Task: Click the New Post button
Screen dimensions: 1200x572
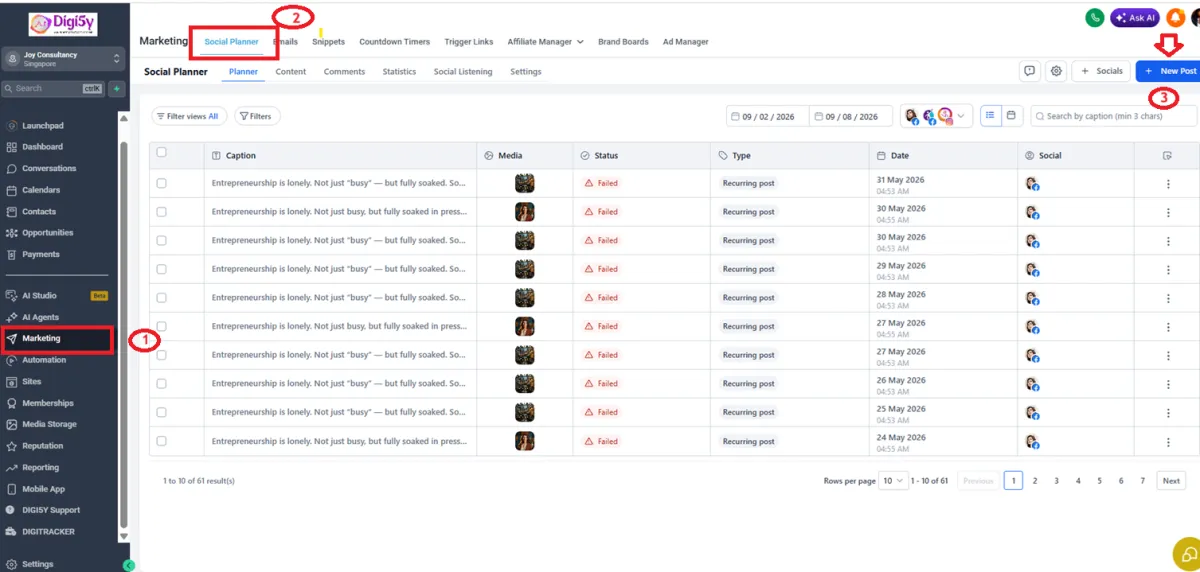Action: pyautogui.click(x=1169, y=71)
